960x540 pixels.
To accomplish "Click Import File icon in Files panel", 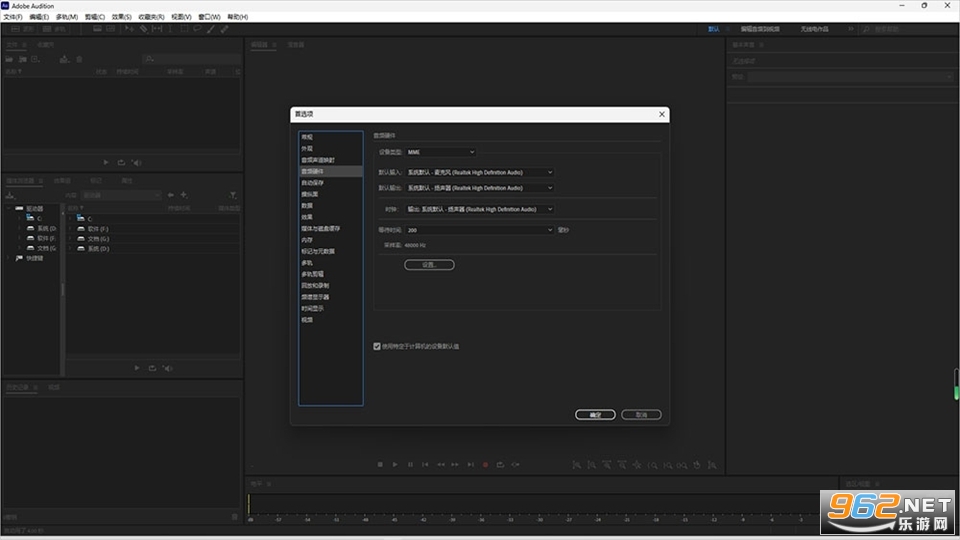I will [x=23, y=59].
